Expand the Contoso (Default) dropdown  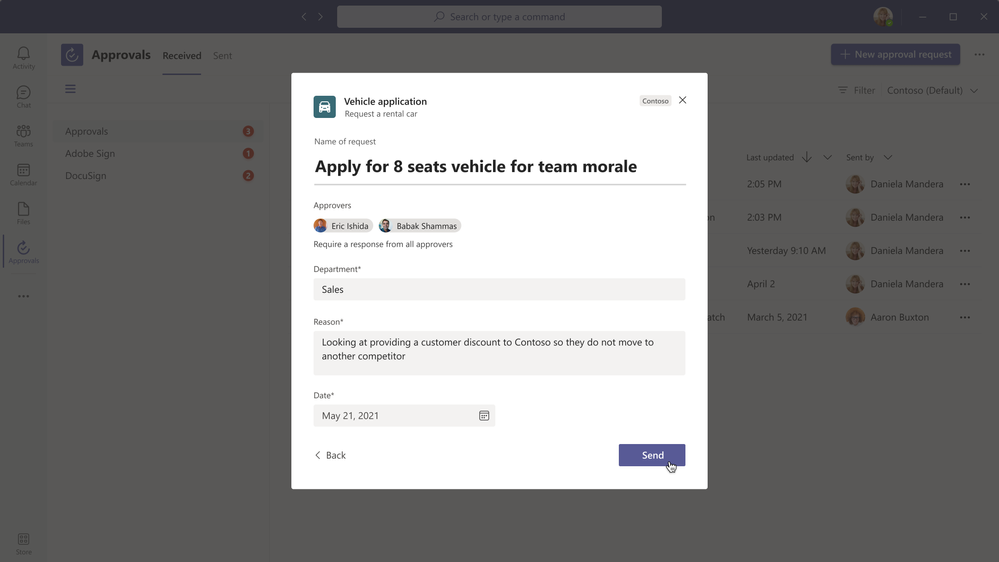pos(932,90)
